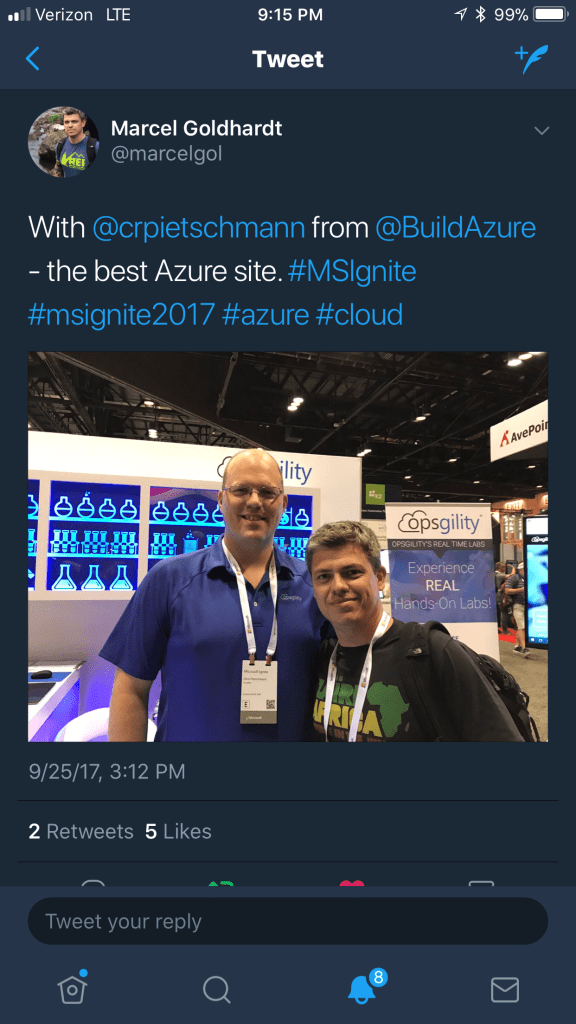Tap the @marcelgol handle
The width and height of the screenshot is (576, 1024).
click(167, 153)
